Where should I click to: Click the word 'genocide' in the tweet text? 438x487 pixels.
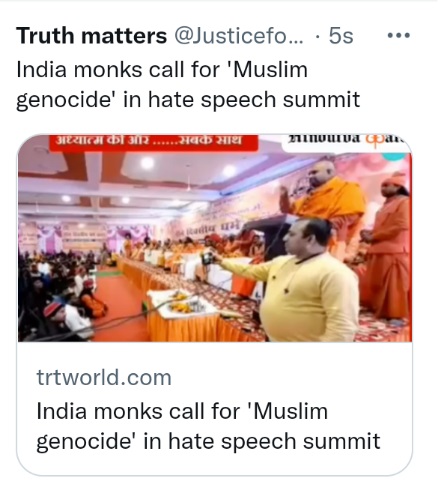click(64, 100)
